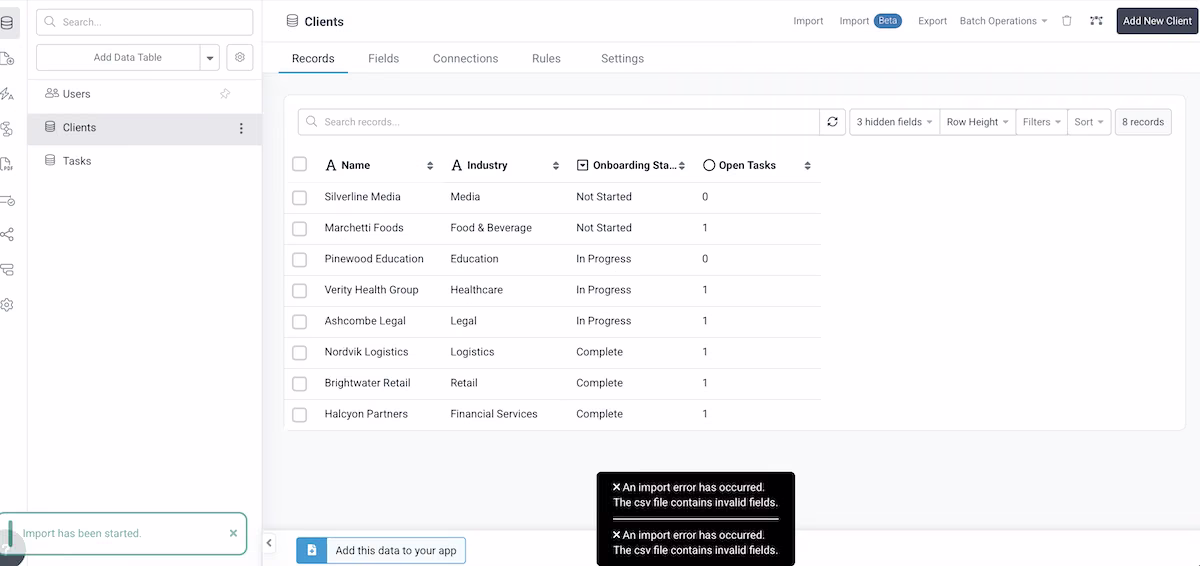Click the Tasks table database icon

tap(50, 161)
